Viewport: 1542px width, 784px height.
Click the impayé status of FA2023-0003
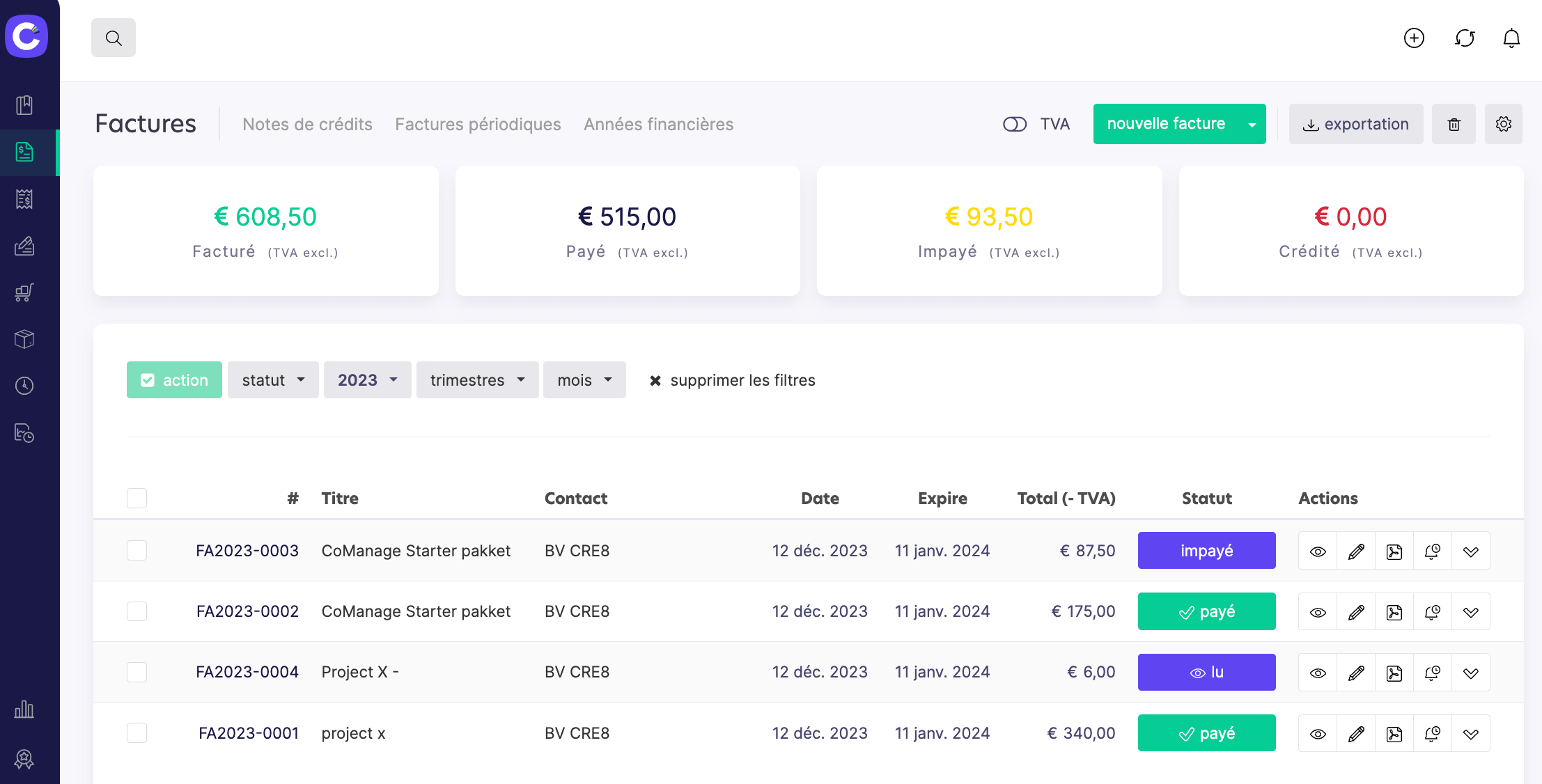1206,551
